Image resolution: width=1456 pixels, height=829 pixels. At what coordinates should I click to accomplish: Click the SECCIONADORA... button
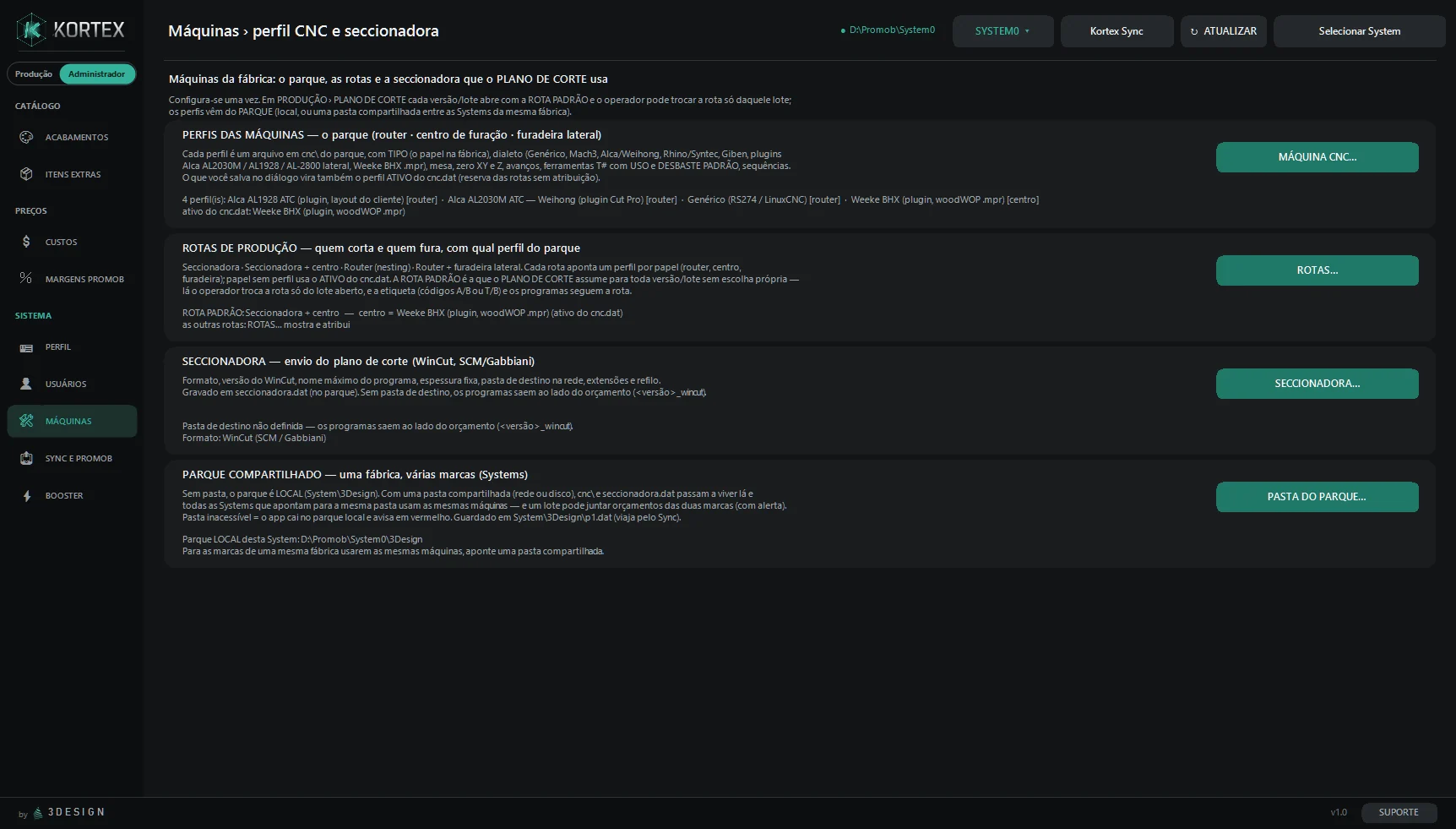pos(1317,384)
